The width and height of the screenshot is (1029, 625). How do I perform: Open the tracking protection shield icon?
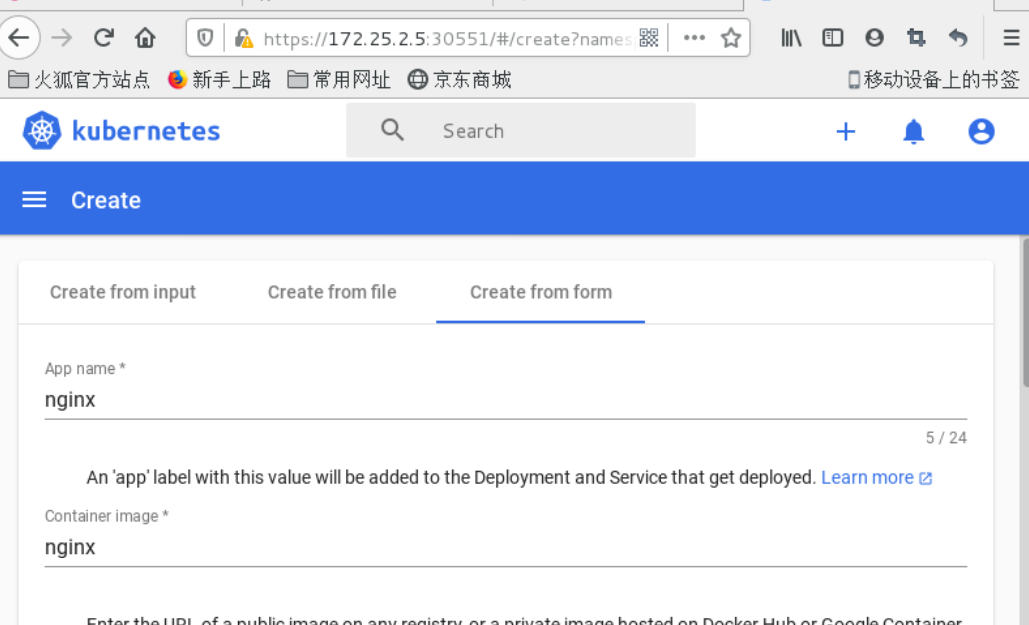pos(205,38)
